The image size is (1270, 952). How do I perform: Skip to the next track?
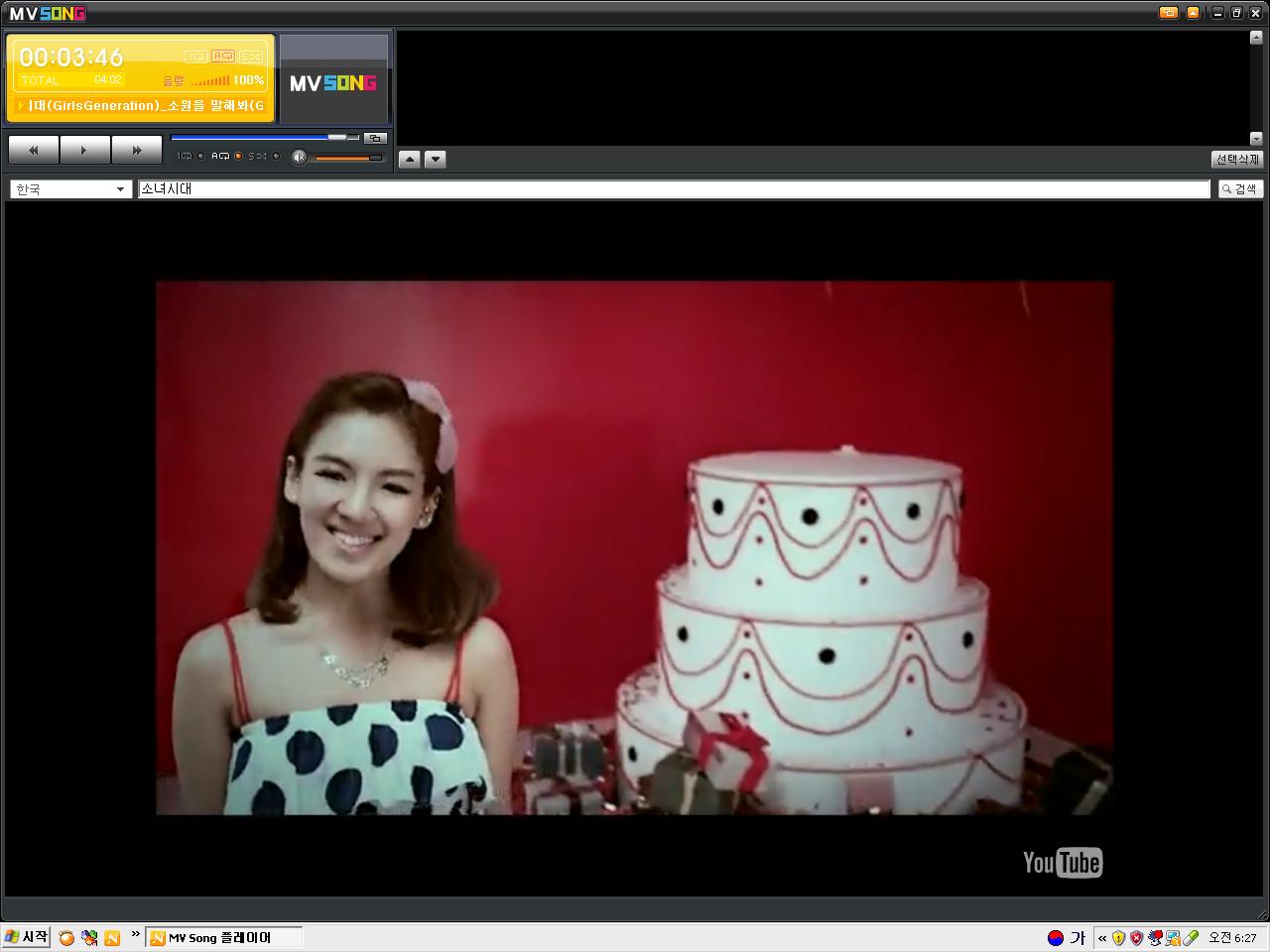pyautogui.click(x=137, y=150)
